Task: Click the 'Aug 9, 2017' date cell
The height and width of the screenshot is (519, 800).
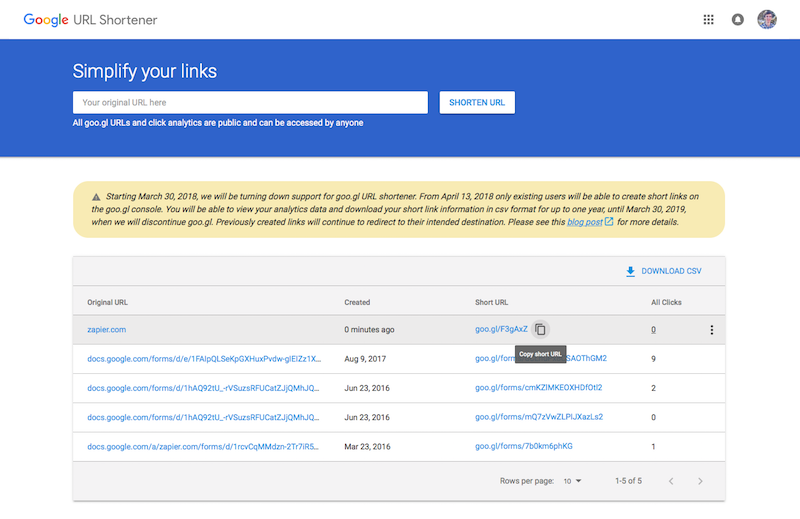Action: (365, 359)
